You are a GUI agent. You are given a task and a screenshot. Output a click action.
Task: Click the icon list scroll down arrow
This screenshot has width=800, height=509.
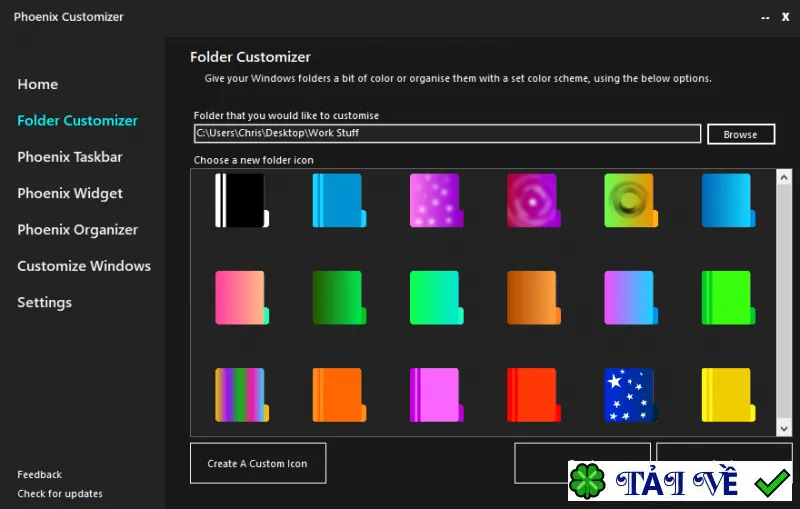(x=784, y=428)
